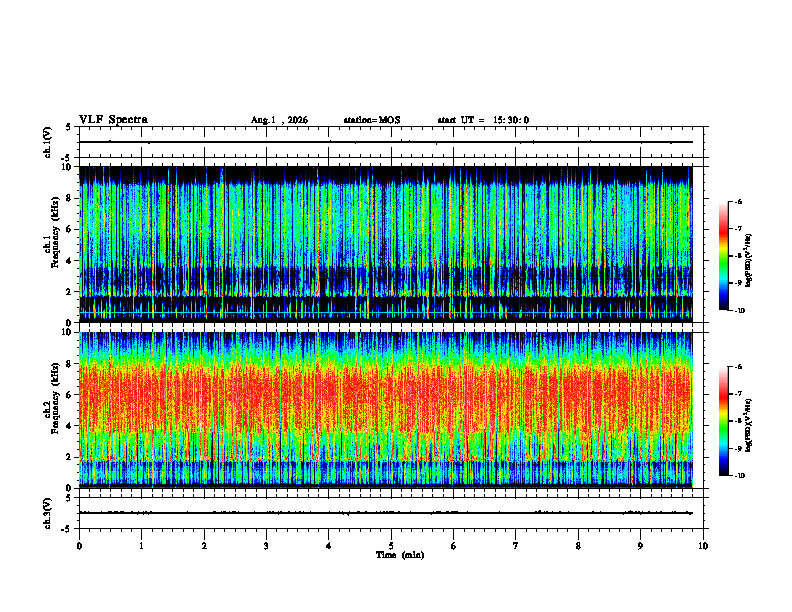Click the ch.2 spectrogram panel
This screenshot has height=612, width=792.
[386, 410]
